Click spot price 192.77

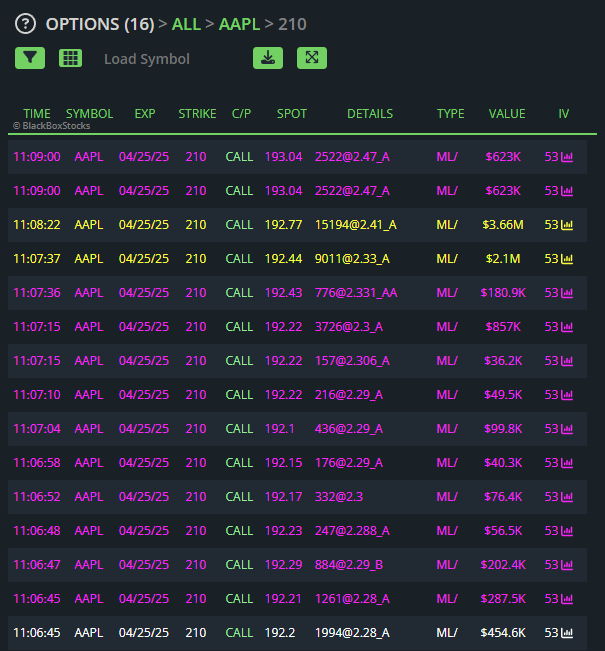pos(284,225)
